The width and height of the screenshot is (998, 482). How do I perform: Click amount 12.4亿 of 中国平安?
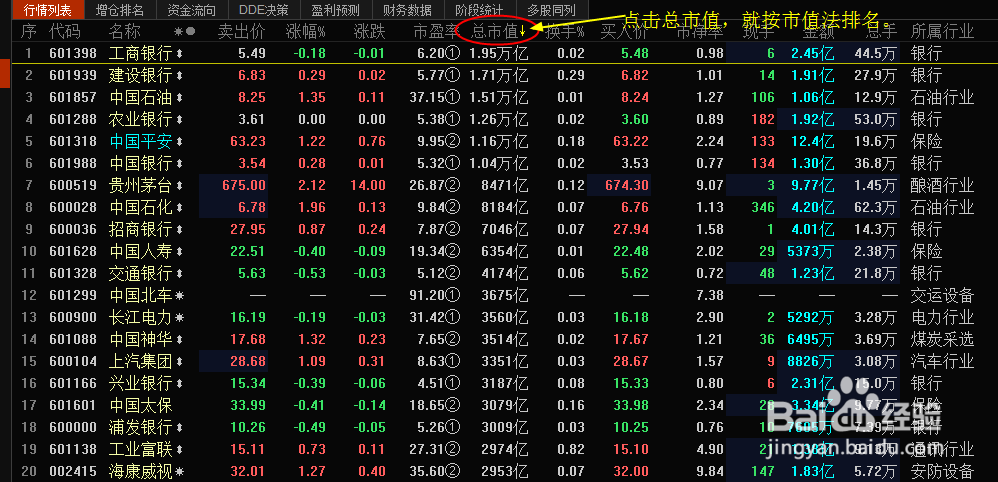coord(811,142)
